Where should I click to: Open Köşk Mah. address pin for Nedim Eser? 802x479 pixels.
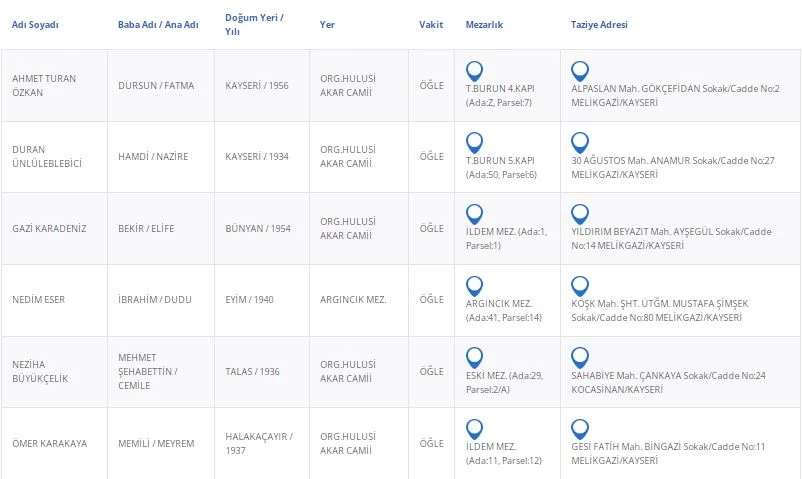(x=579, y=285)
